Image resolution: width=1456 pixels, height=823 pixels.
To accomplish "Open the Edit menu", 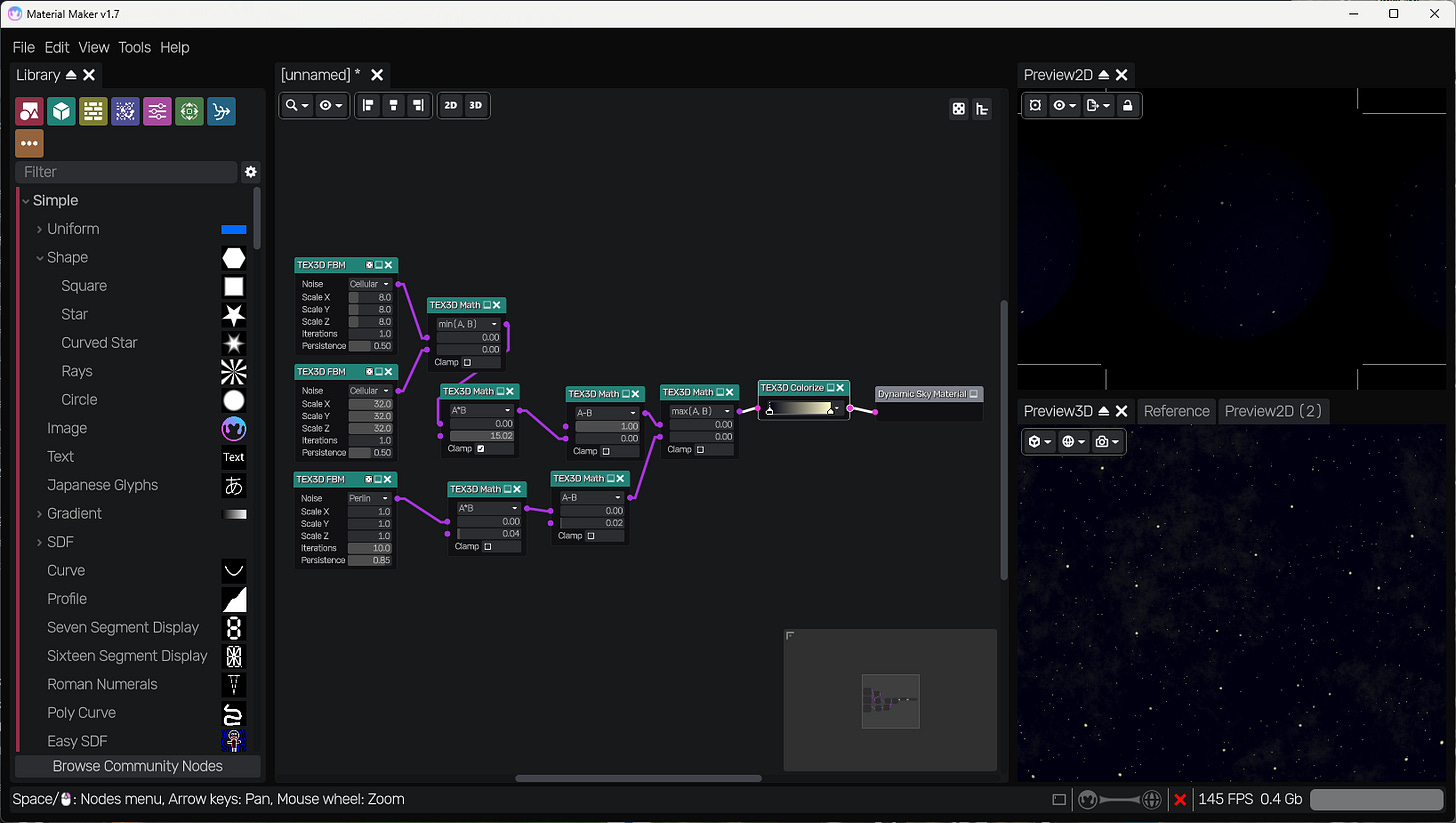I will click(x=57, y=47).
